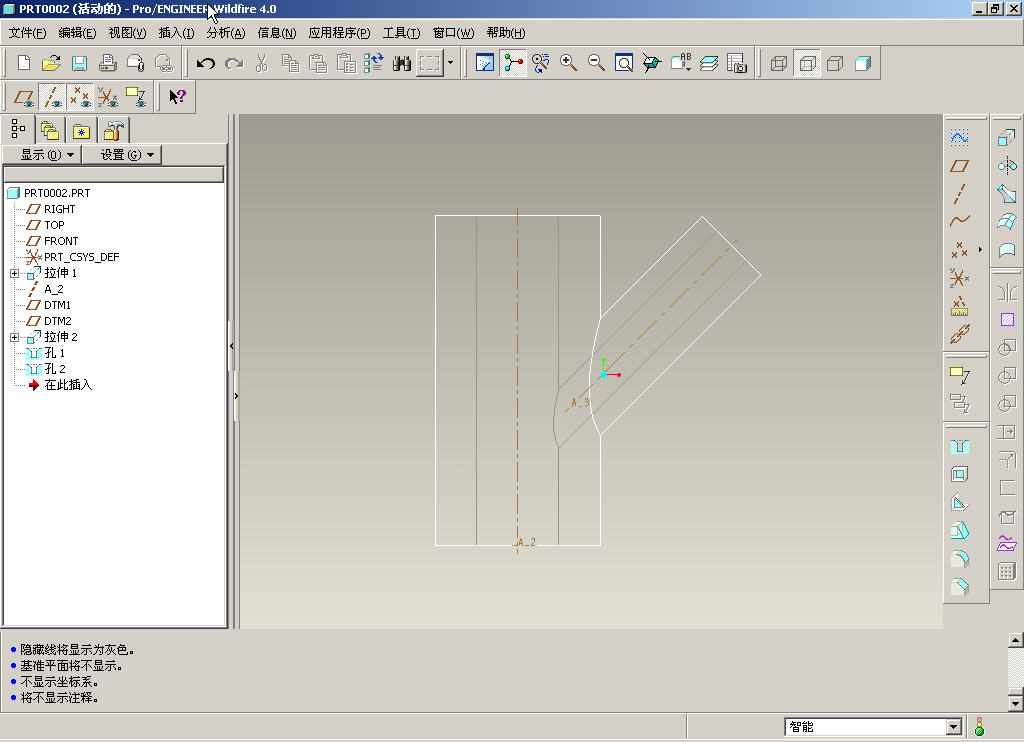
Task: Enable shaded display mode
Action: click(863, 63)
